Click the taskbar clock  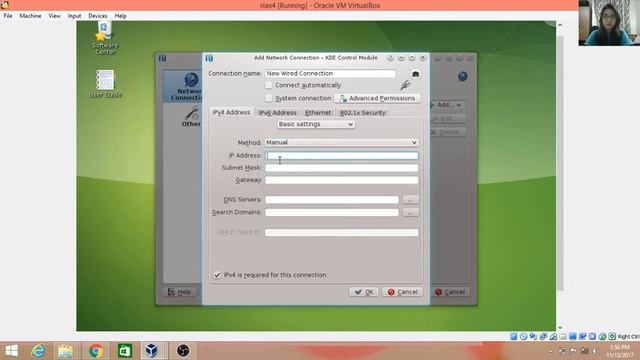[620, 351]
